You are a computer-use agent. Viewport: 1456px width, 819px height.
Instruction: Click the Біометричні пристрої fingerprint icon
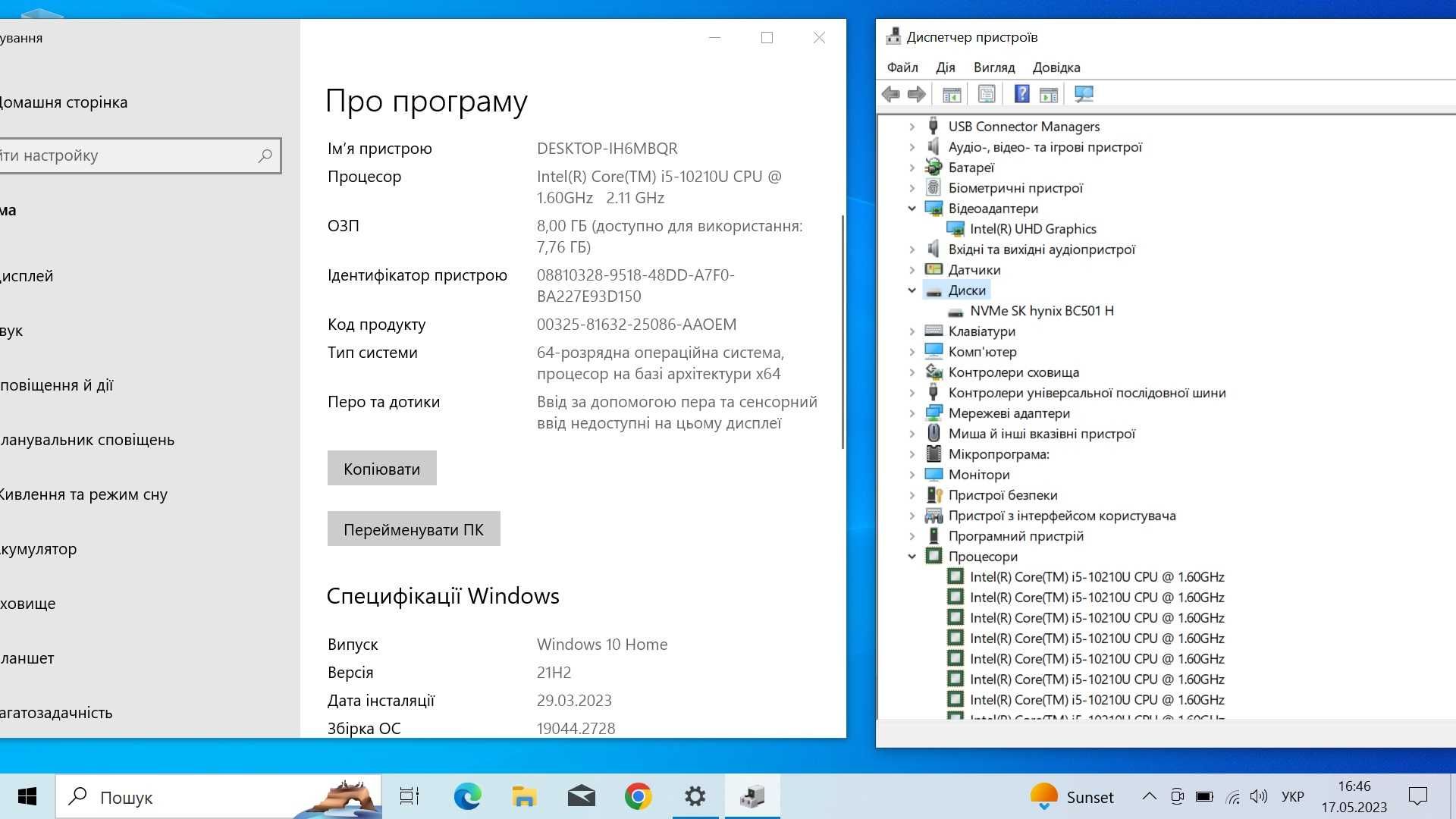934,188
